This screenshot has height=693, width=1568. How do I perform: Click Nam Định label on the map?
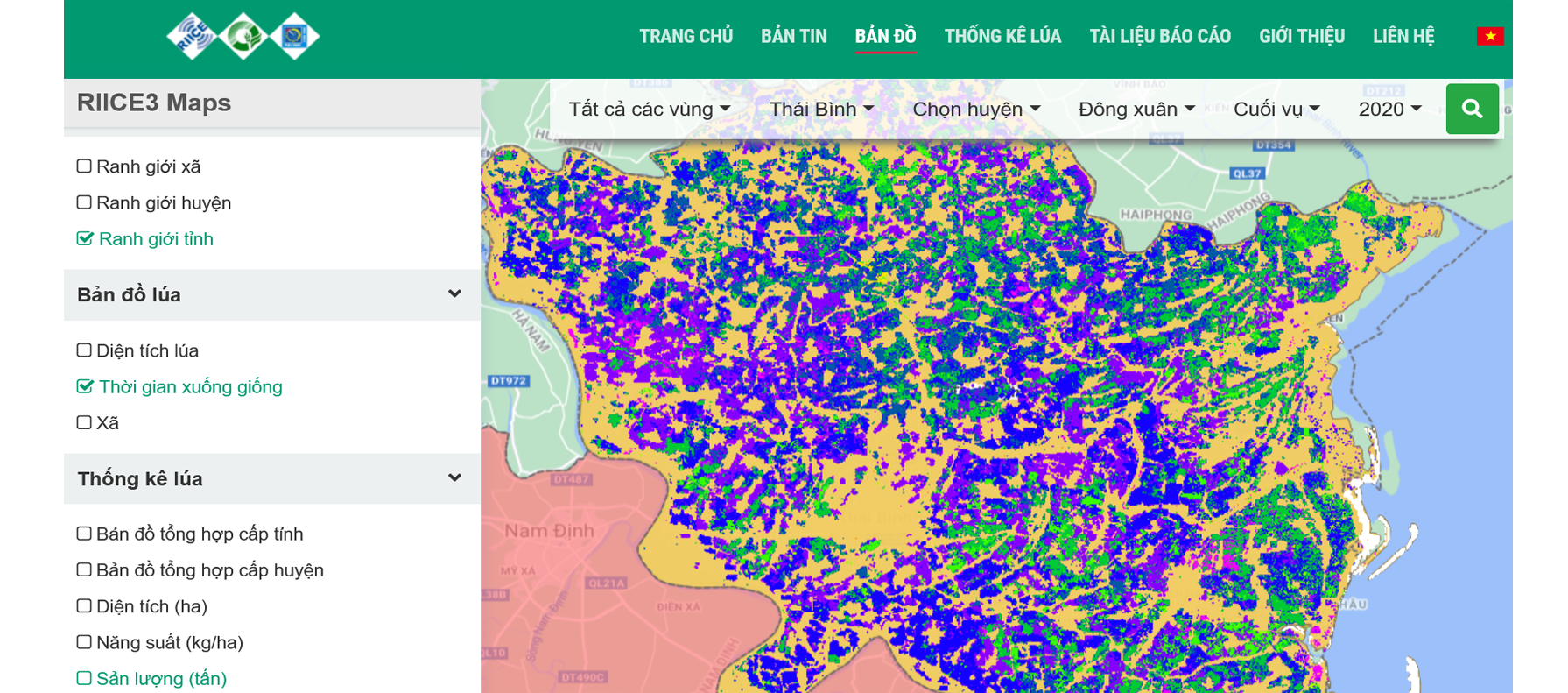tap(549, 531)
